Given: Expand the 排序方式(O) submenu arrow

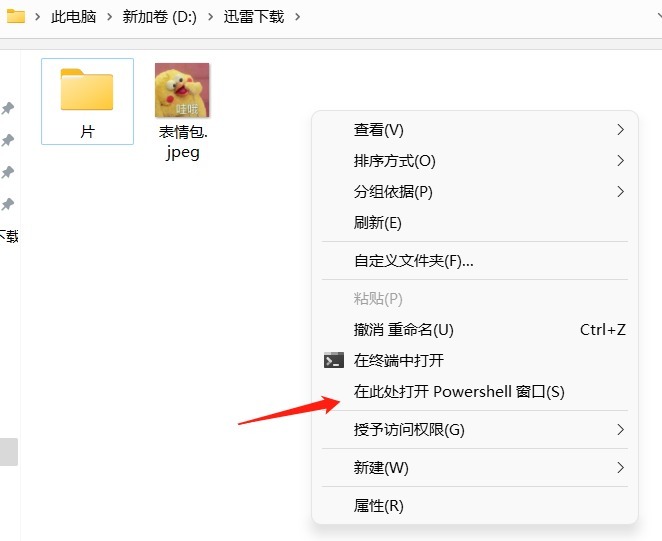Looking at the screenshot, I should click(x=620, y=160).
